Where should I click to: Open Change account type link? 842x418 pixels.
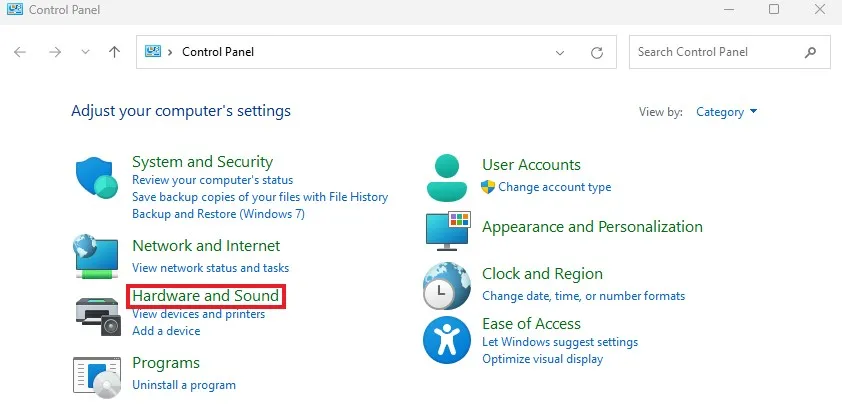(x=554, y=187)
